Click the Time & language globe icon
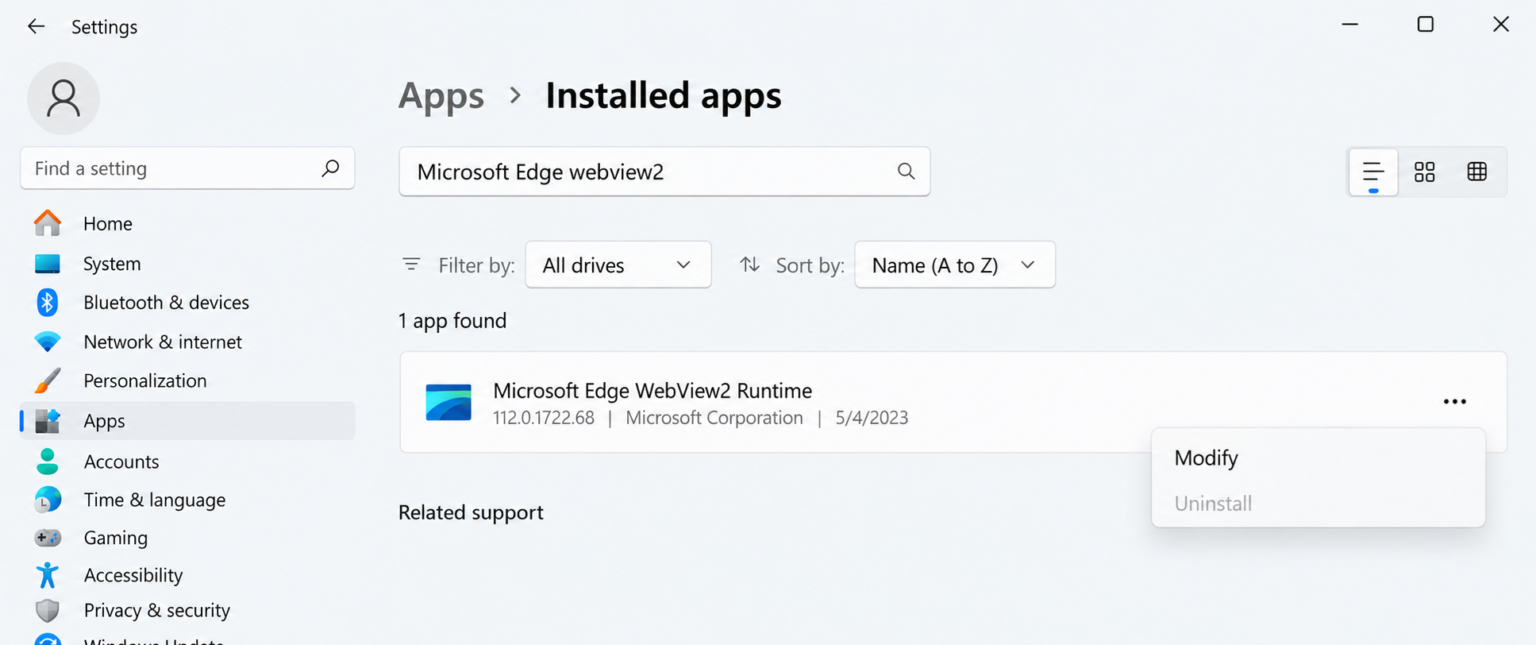The width and height of the screenshot is (1536, 645). tap(47, 499)
